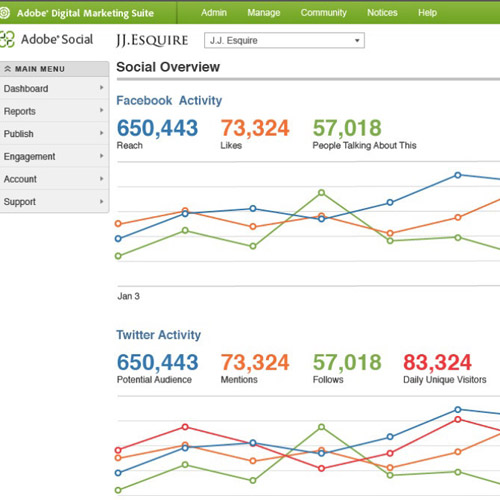Click the highest blue point on Twitter chart
The width and height of the screenshot is (500, 500).
tap(458, 409)
